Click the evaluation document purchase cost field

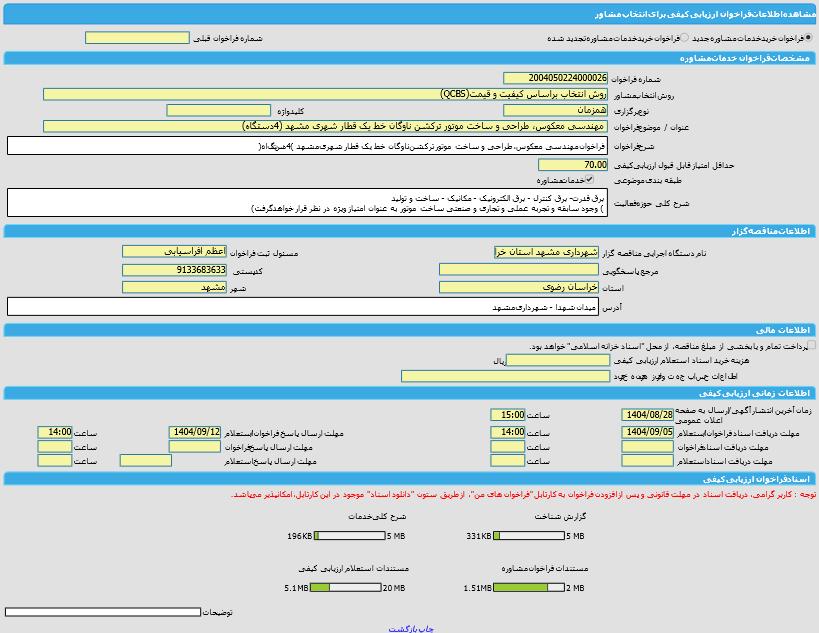coord(558,360)
